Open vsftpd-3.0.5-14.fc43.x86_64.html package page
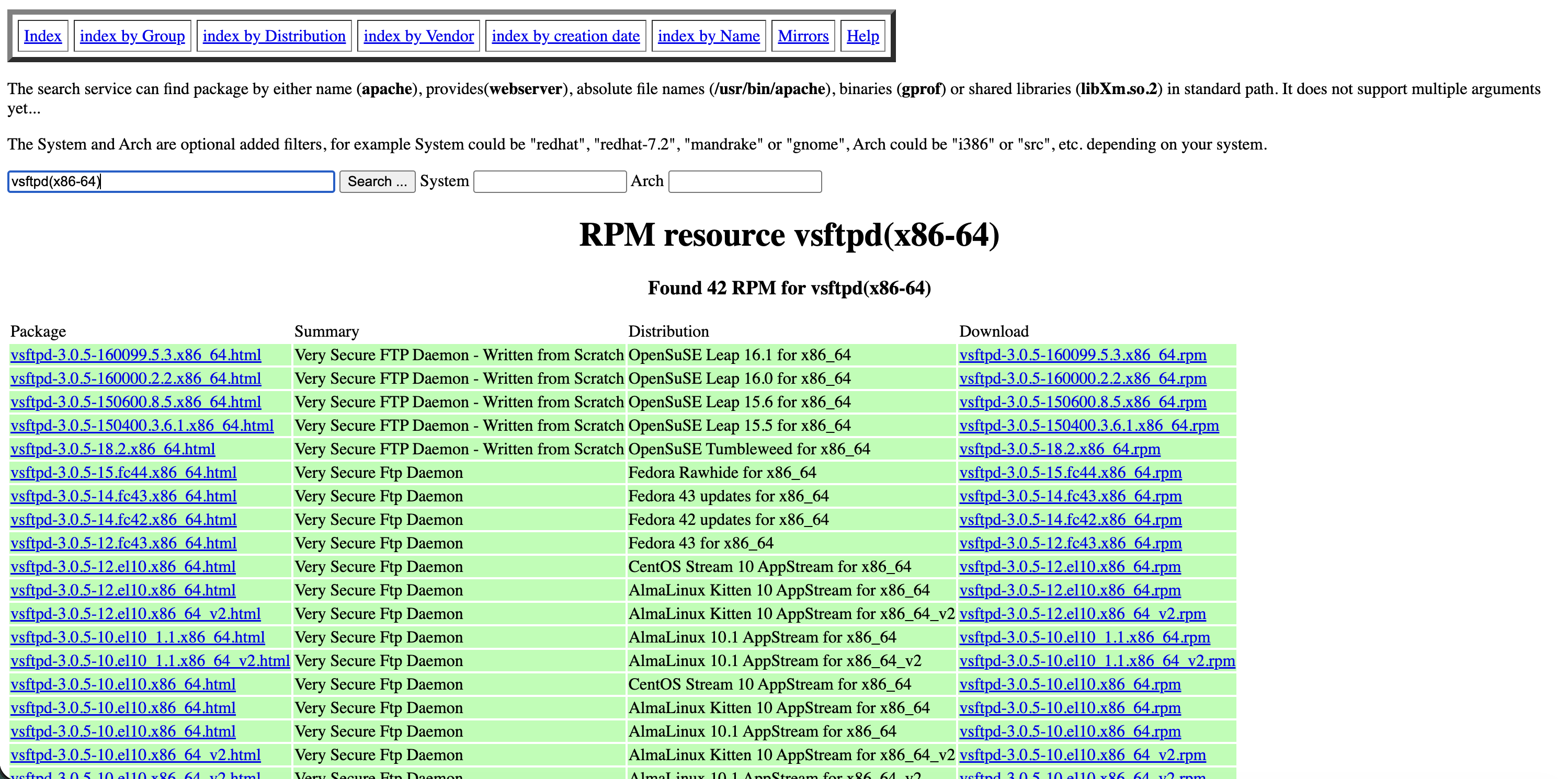Image resolution: width=1568 pixels, height=779 pixels. (123, 496)
